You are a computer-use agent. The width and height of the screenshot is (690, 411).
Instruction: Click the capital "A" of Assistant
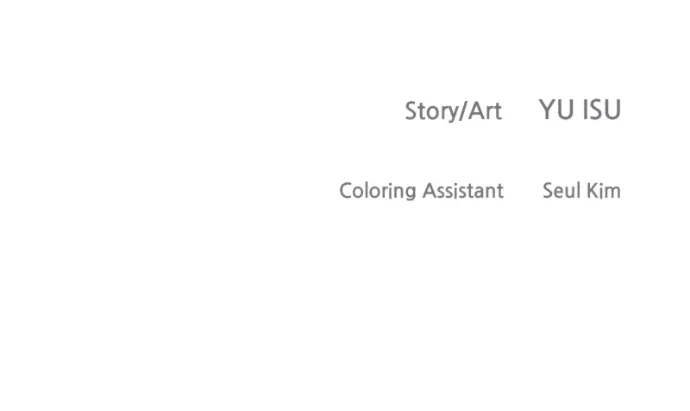[x=429, y=190]
